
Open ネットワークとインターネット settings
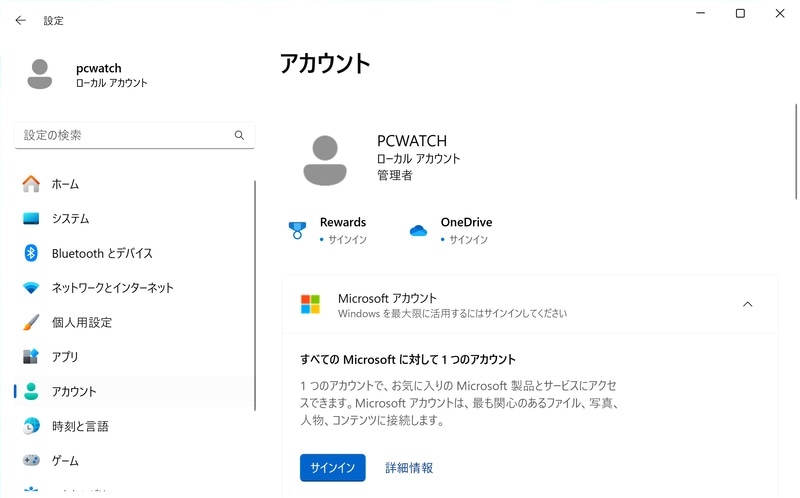[135, 288]
